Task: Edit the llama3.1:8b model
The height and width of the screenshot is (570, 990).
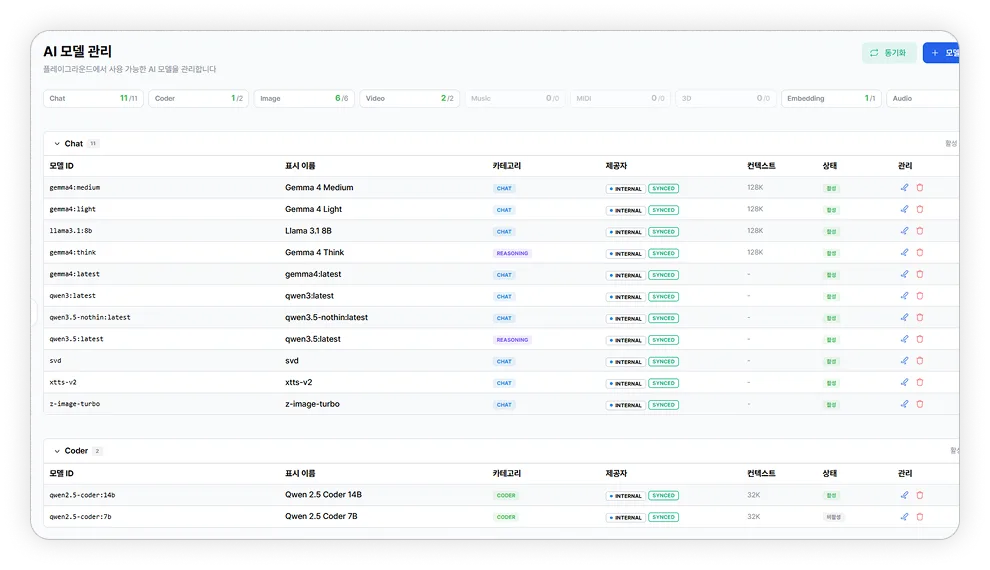Action: click(x=904, y=231)
